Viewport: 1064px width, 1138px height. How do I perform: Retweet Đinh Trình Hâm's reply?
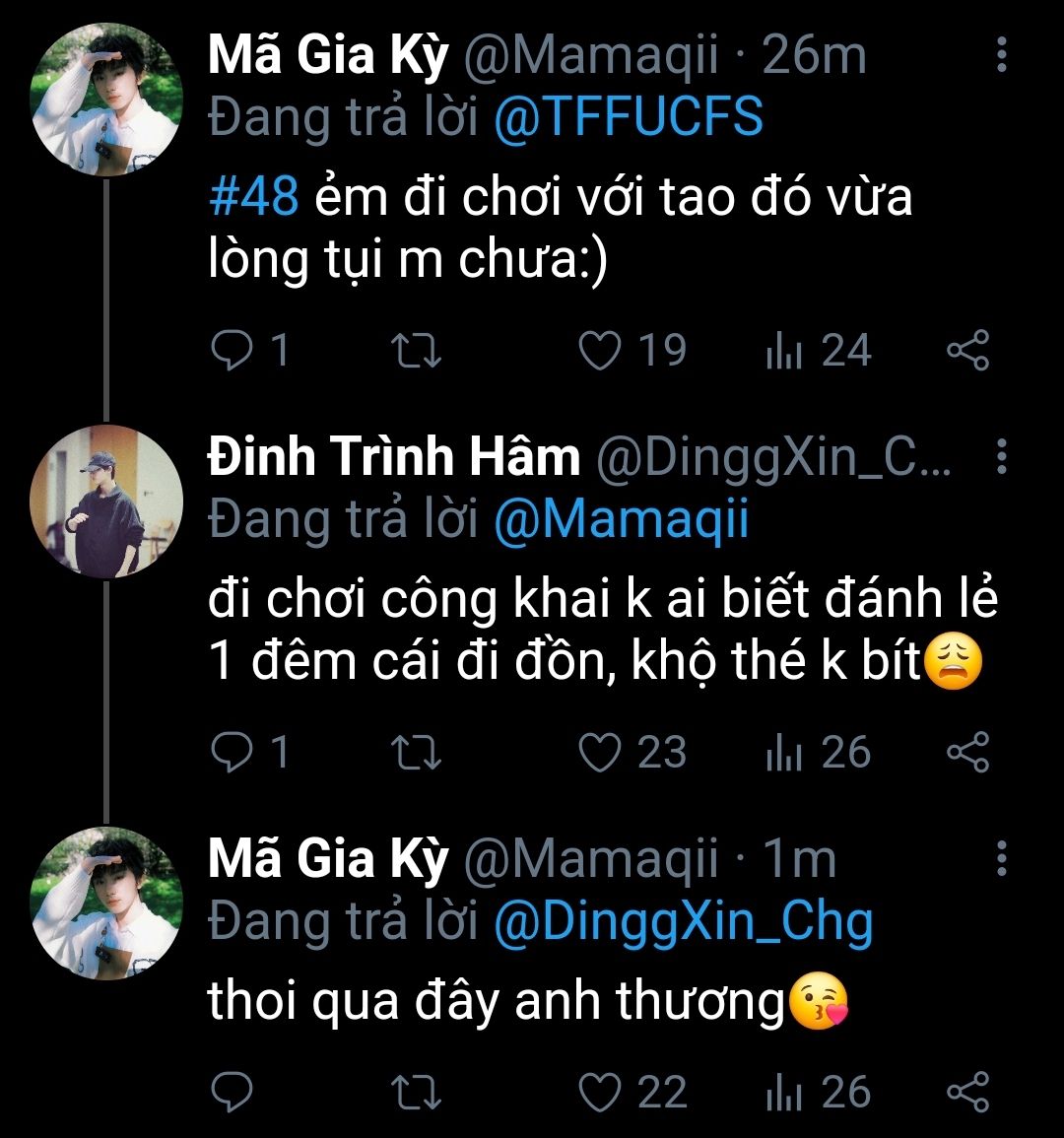point(417,753)
